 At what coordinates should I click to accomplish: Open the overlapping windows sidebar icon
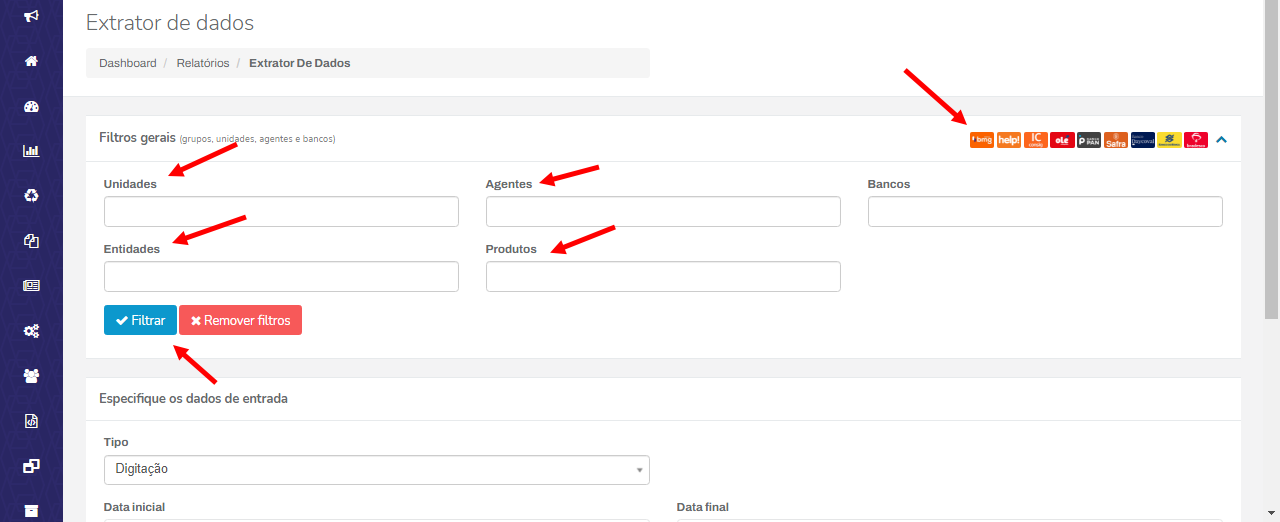[31, 466]
